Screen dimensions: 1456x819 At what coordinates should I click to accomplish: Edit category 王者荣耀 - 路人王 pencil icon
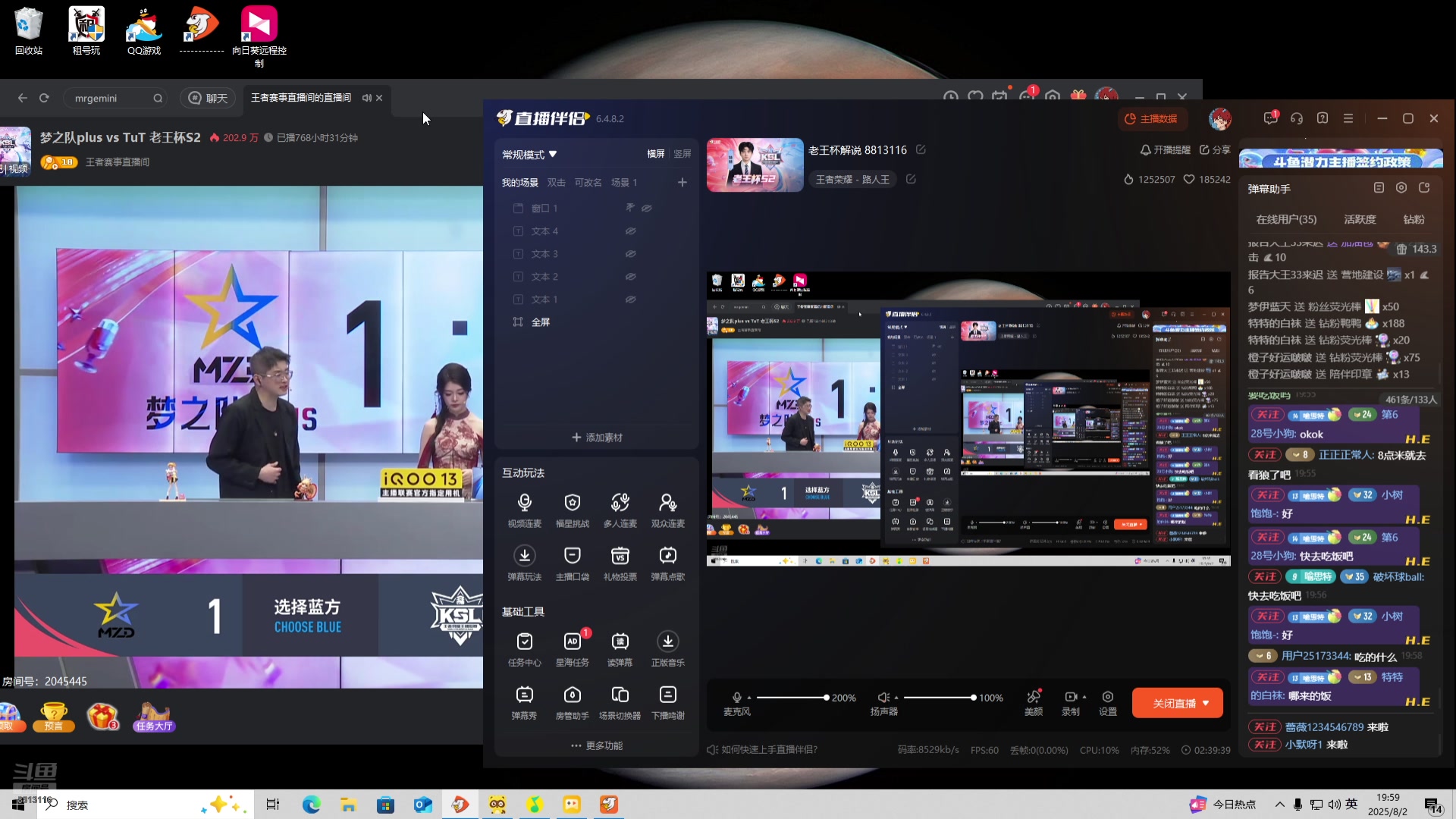point(911,179)
